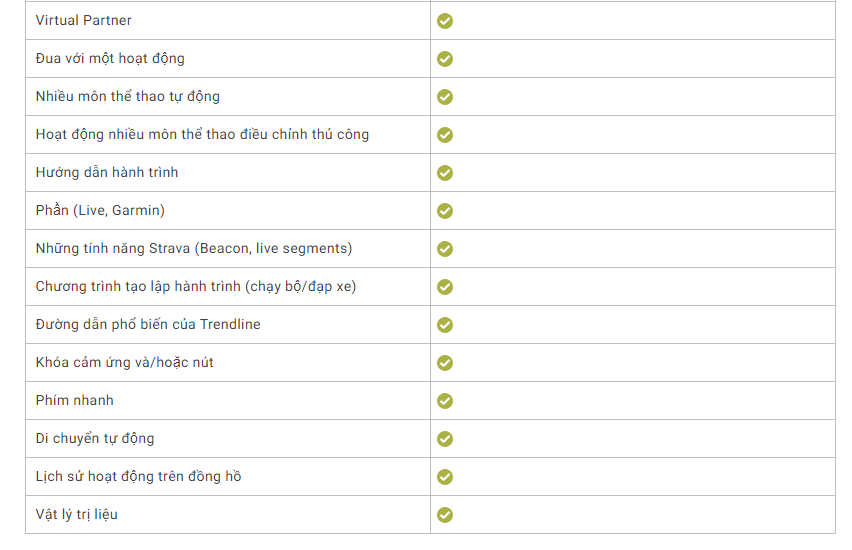The width and height of the screenshot is (852, 550).
Task: Click the checkmark for Chương trình tạo lập hành trình
Action: pyautogui.click(x=444, y=287)
